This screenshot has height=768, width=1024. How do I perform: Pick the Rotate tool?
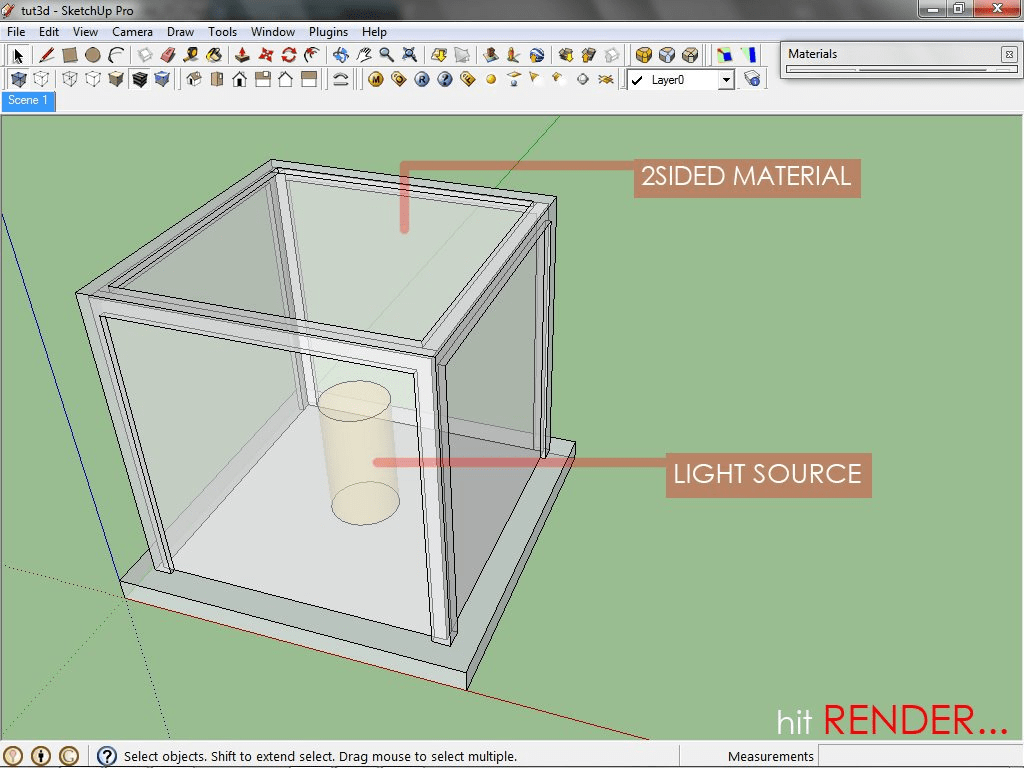point(289,56)
